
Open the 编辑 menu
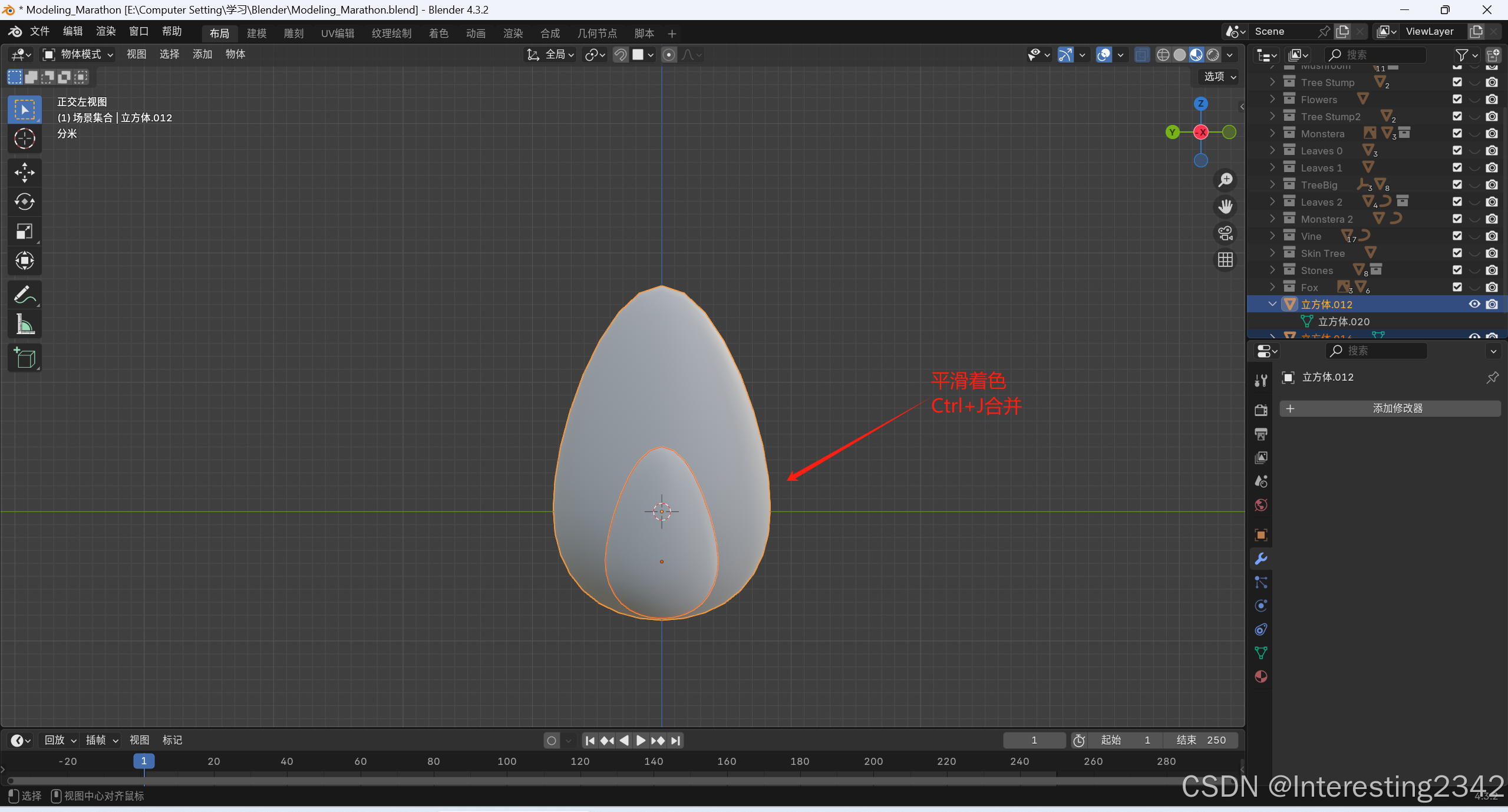click(72, 31)
